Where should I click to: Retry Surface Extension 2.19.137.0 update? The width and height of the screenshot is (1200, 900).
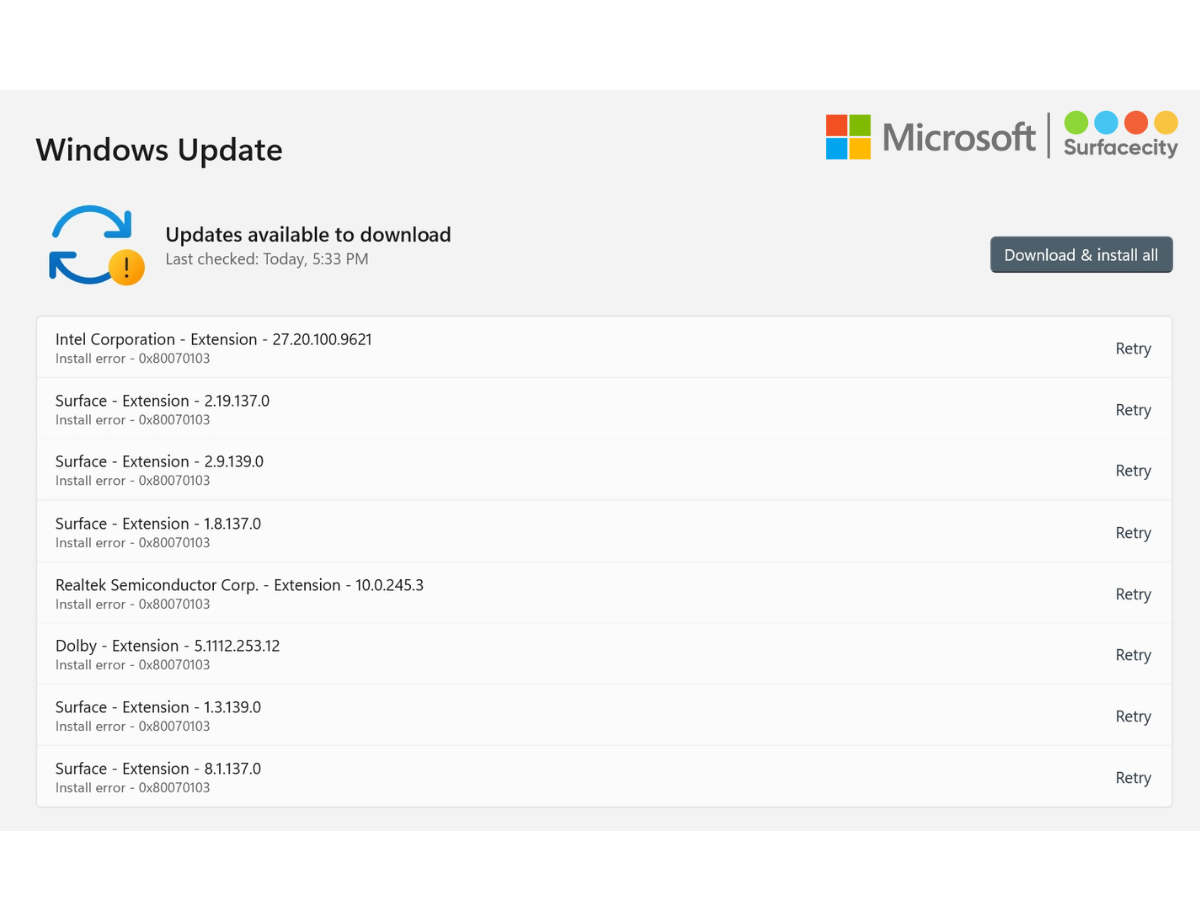tap(1133, 410)
